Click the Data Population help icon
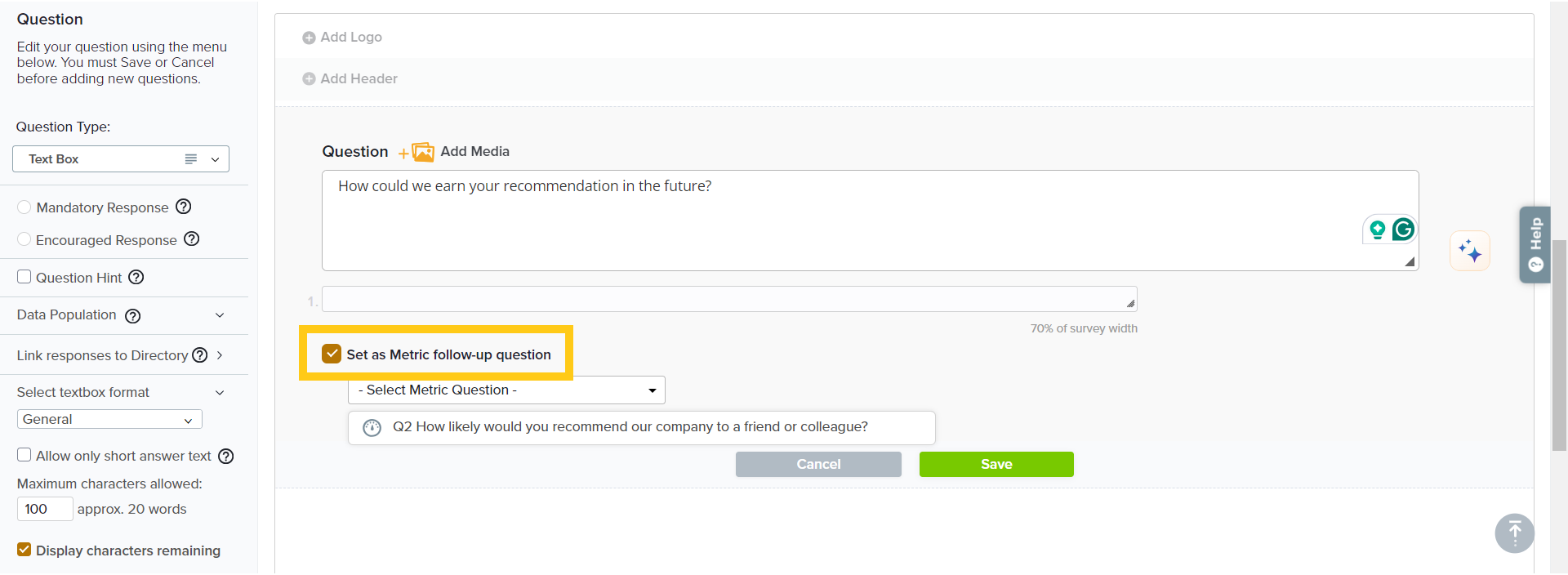The width and height of the screenshot is (1568, 575). point(133,316)
